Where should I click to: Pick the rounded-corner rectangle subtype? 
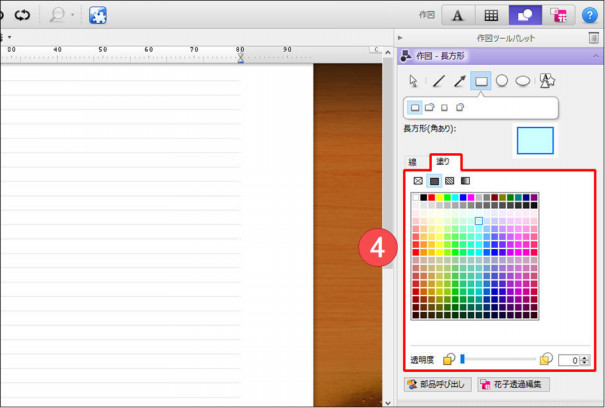(429, 107)
